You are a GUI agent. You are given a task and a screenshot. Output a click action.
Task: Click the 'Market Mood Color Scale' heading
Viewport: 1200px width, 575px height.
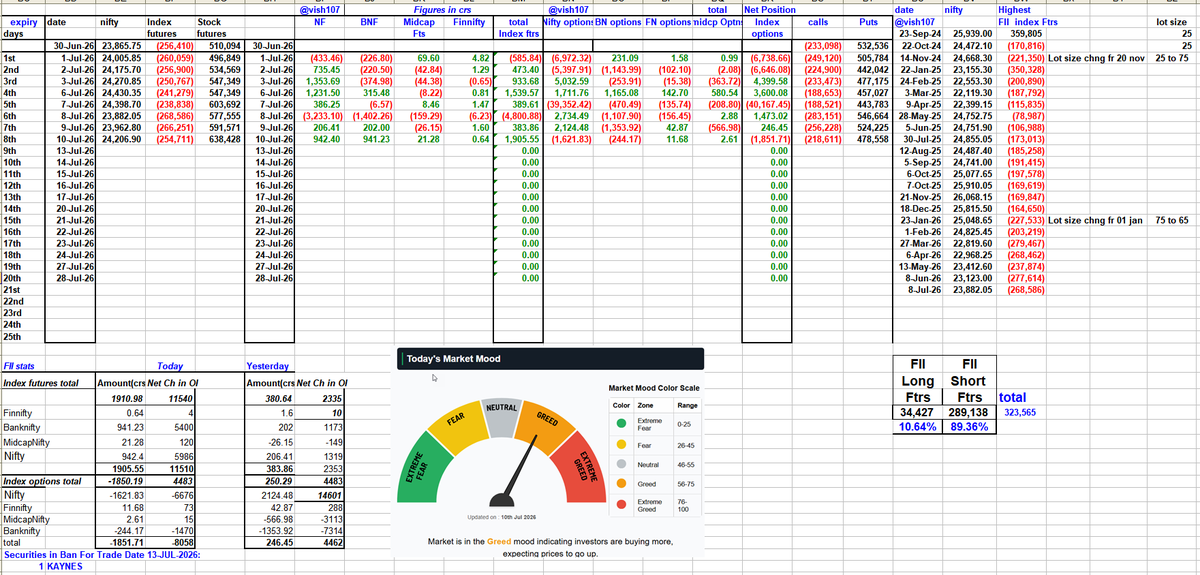(x=654, y=388)
